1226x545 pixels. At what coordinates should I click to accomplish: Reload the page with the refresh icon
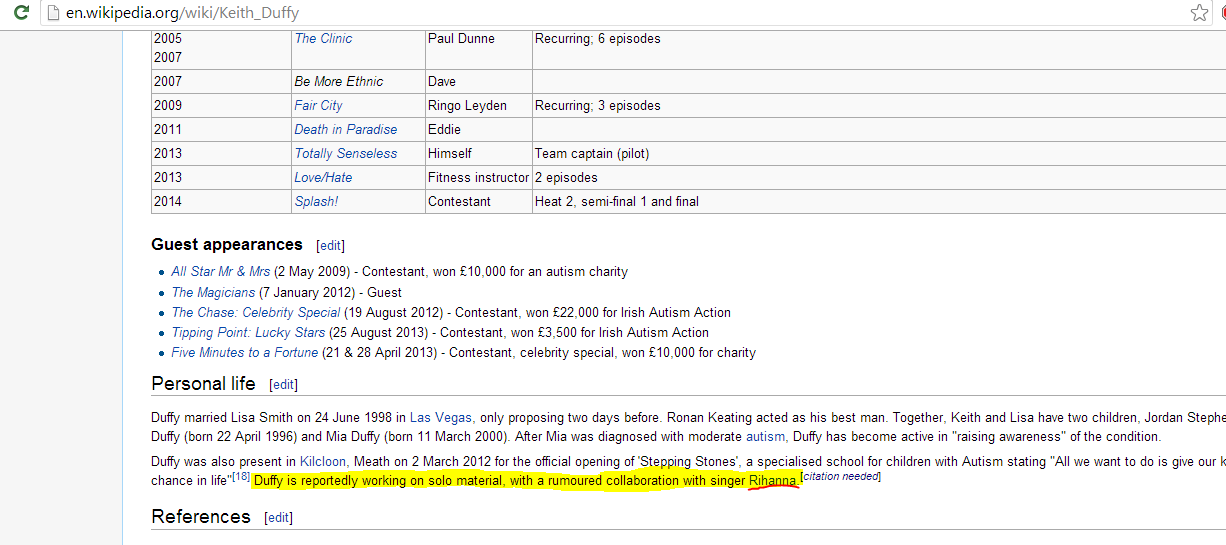[21, 13]
